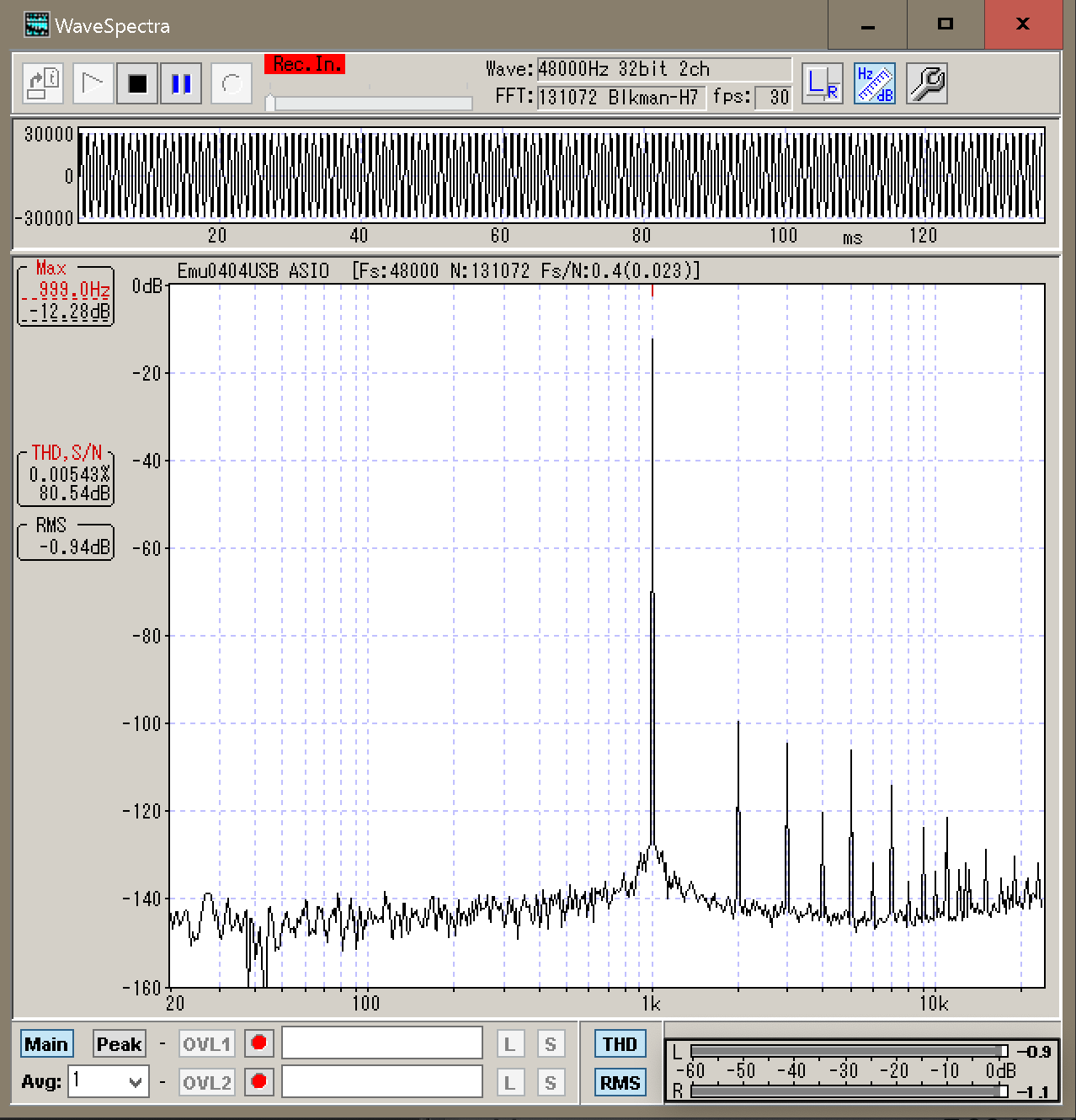Screen dimensions: 1076x1120
Task: Toggle the OVL2 overlay button
Action: (x=207, y=1082)
